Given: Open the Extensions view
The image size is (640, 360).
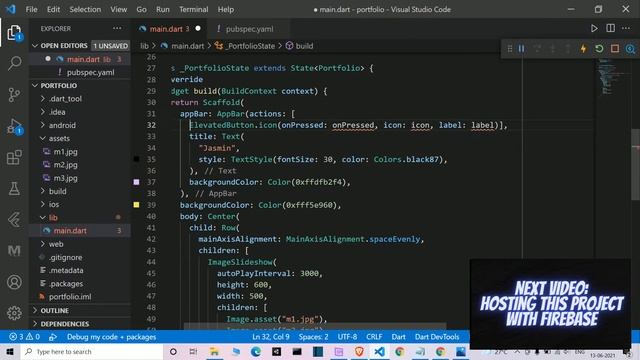Looking at the screenshot, I should (14, 158).
